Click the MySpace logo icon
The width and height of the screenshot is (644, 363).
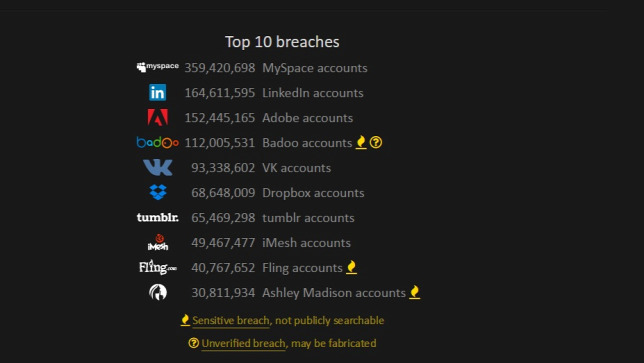click(158, 67)
